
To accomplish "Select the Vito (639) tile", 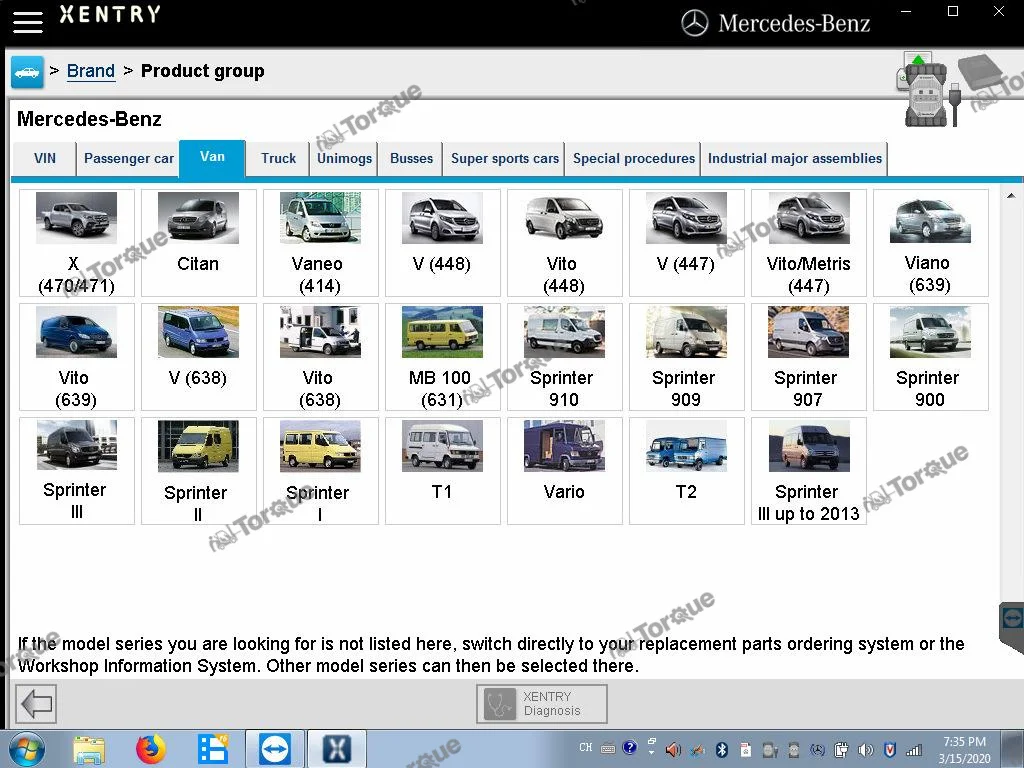I will click(x=76, y=357).
